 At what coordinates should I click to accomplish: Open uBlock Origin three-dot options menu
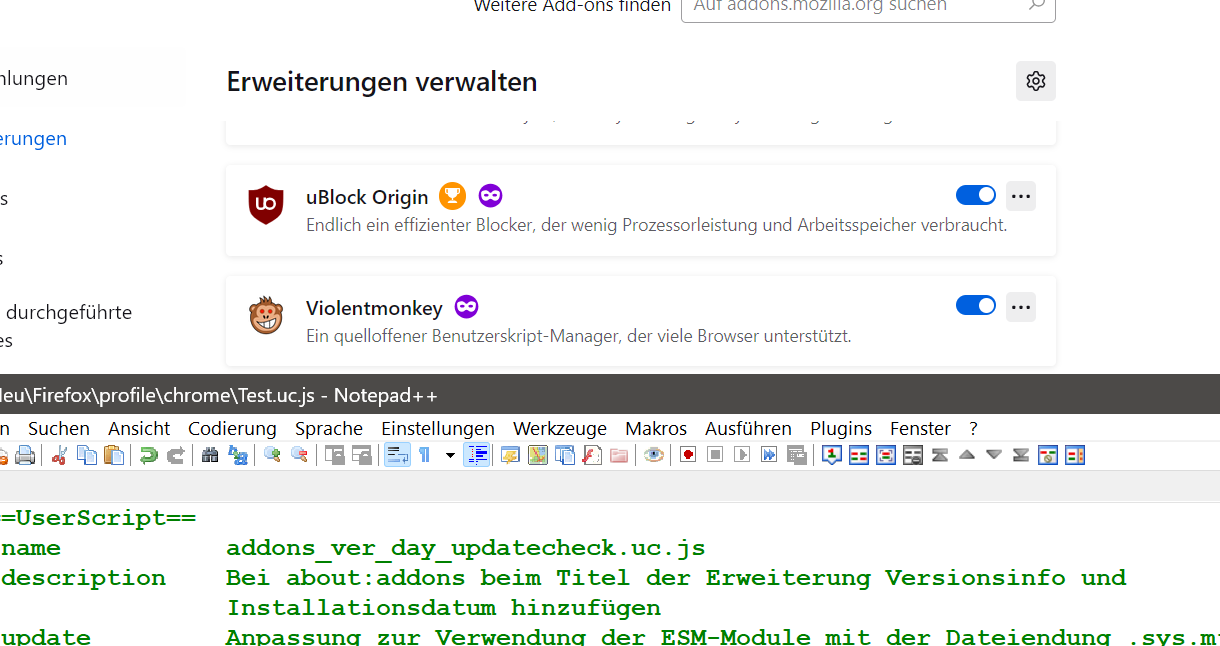pos(1021,196)
